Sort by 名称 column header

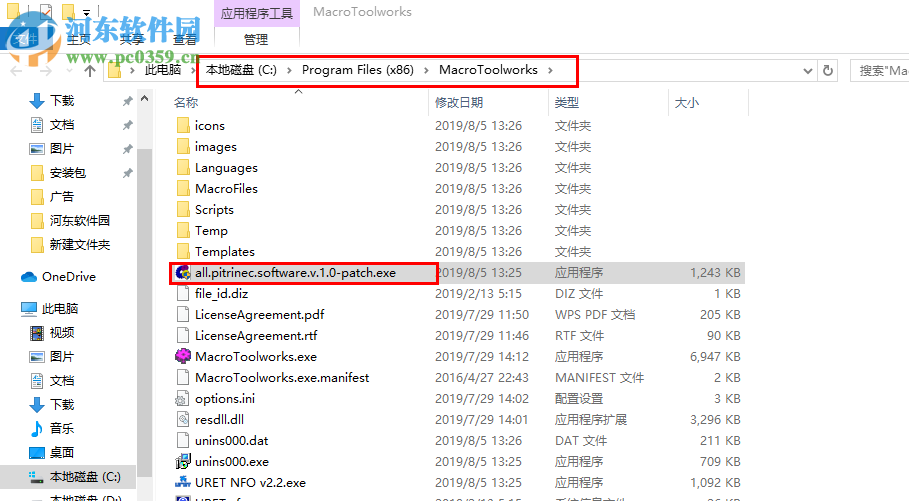click(186, 103)
